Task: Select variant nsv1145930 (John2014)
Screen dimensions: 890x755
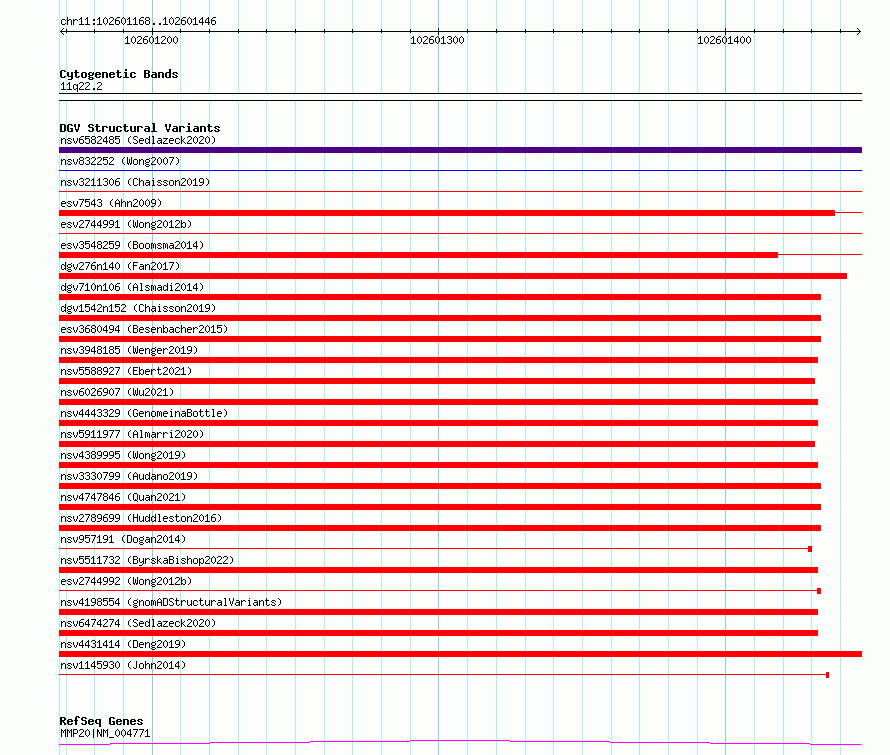Action: click(x=123, y=665)
